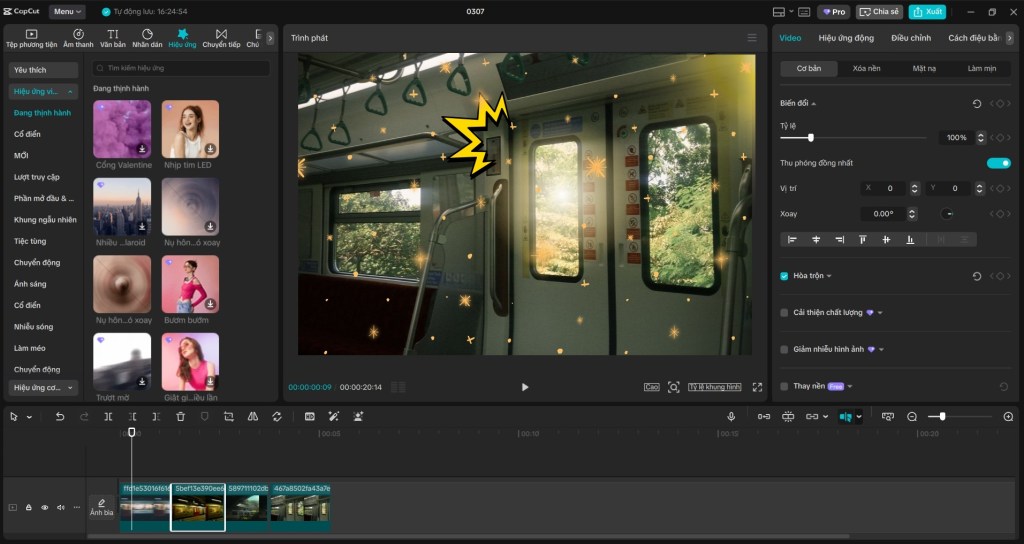Enable the Thay nền checkbox
The image size is (1024, 544).
point(785,386)
